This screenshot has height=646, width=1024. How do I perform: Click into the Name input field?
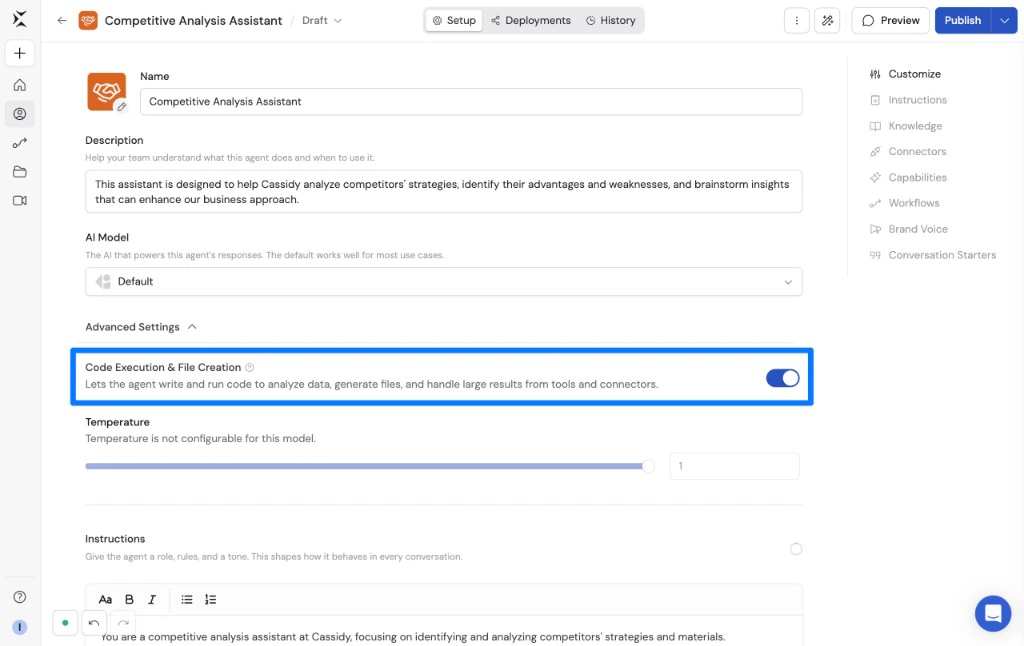[471, 101]
